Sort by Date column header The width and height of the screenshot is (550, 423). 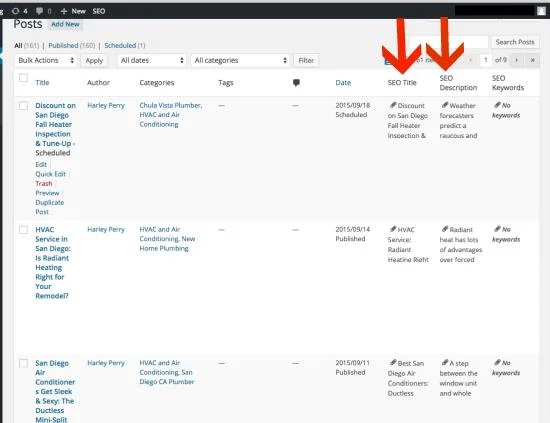point(343,83)
